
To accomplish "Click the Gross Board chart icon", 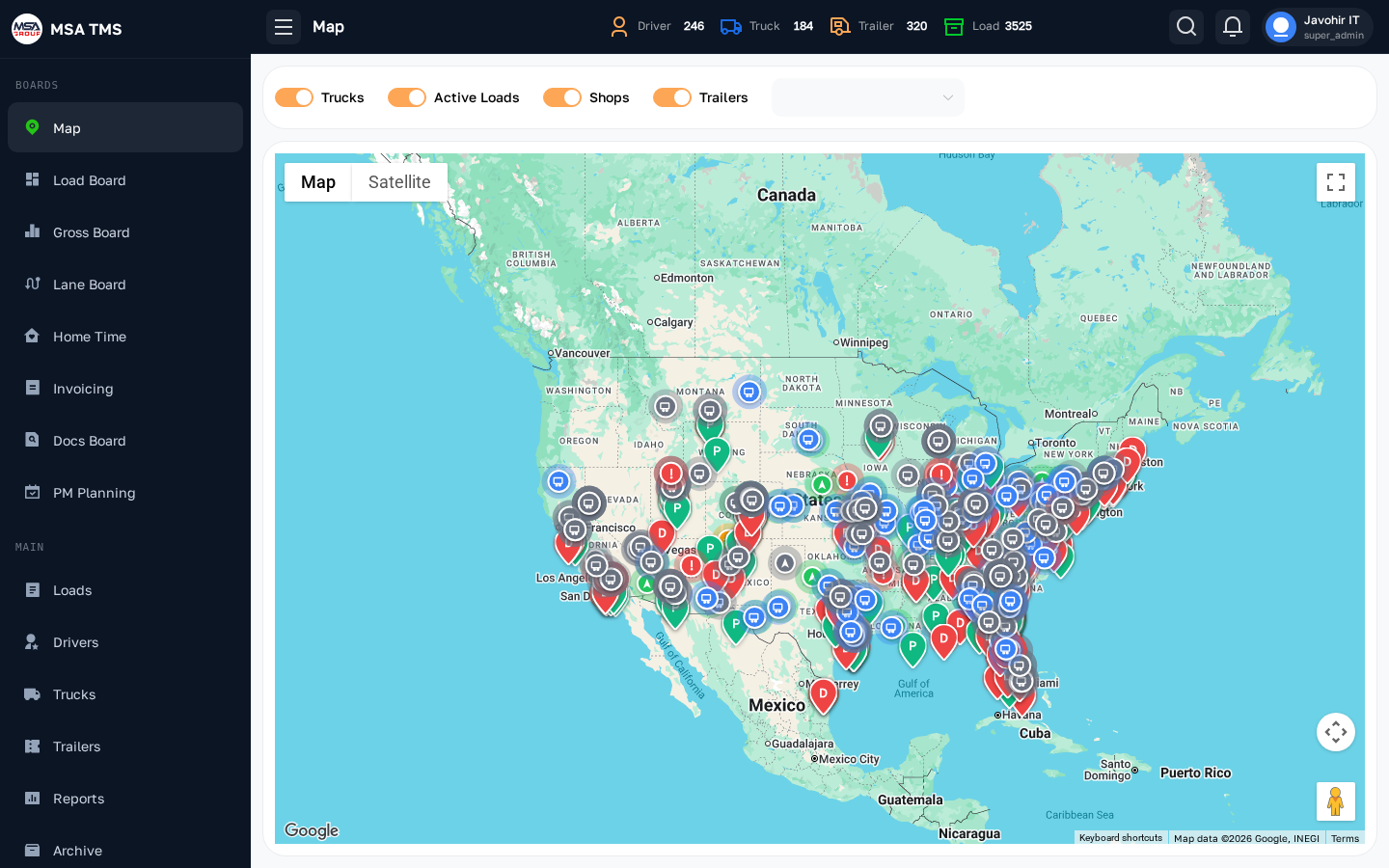I will pos(33,231).
